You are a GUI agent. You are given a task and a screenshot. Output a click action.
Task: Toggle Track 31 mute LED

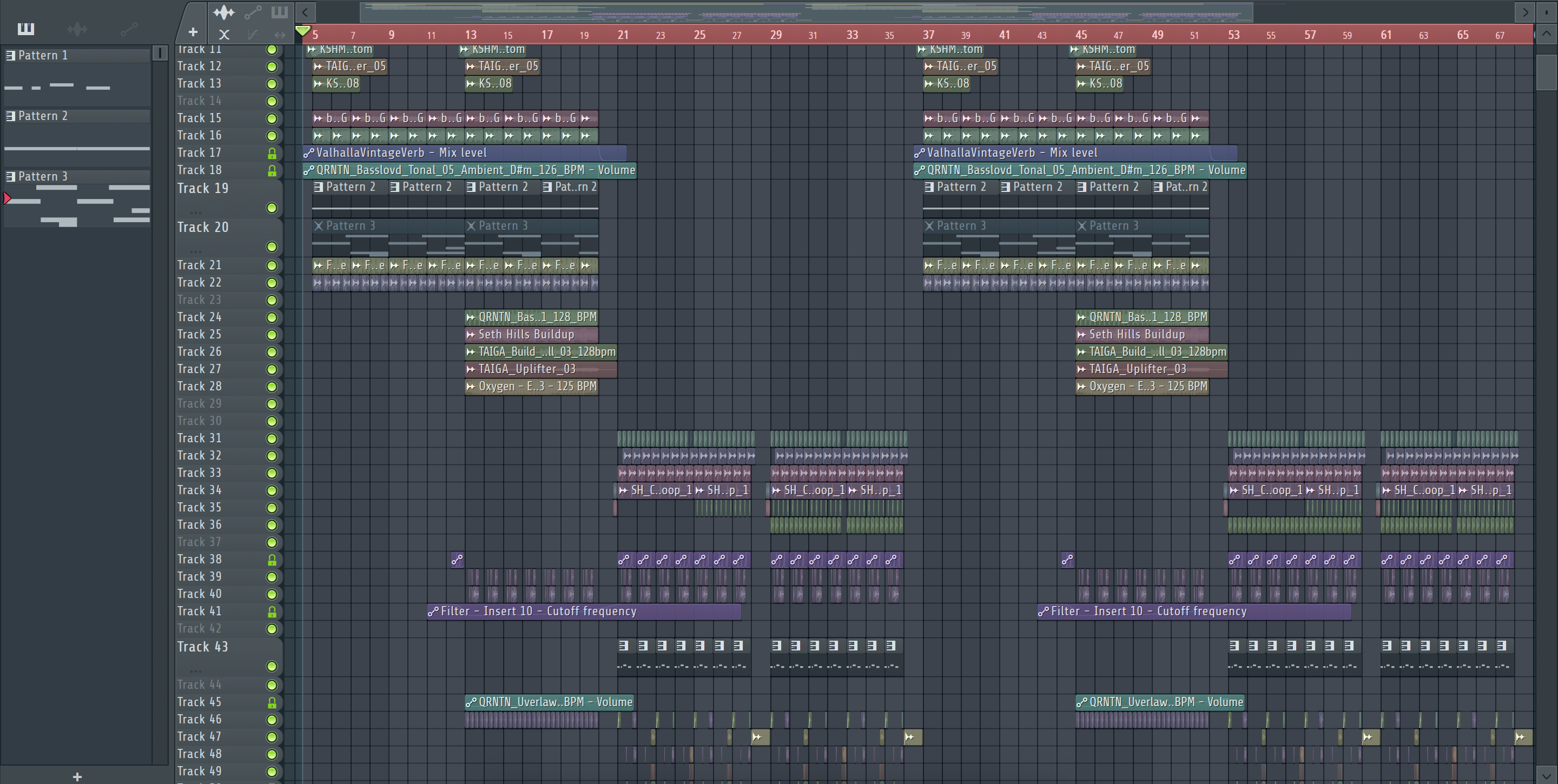pyautogui.click(x=272, y=438)
